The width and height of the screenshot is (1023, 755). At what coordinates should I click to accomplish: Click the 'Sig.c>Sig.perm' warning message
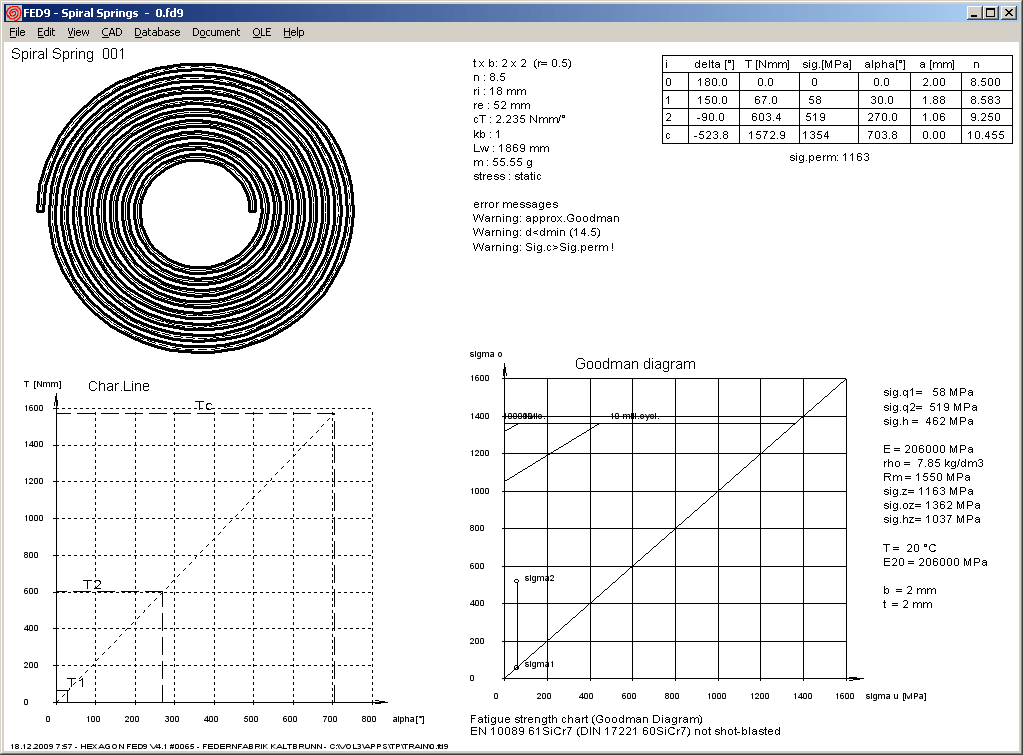pyautogui.click(x=543, y=246)
